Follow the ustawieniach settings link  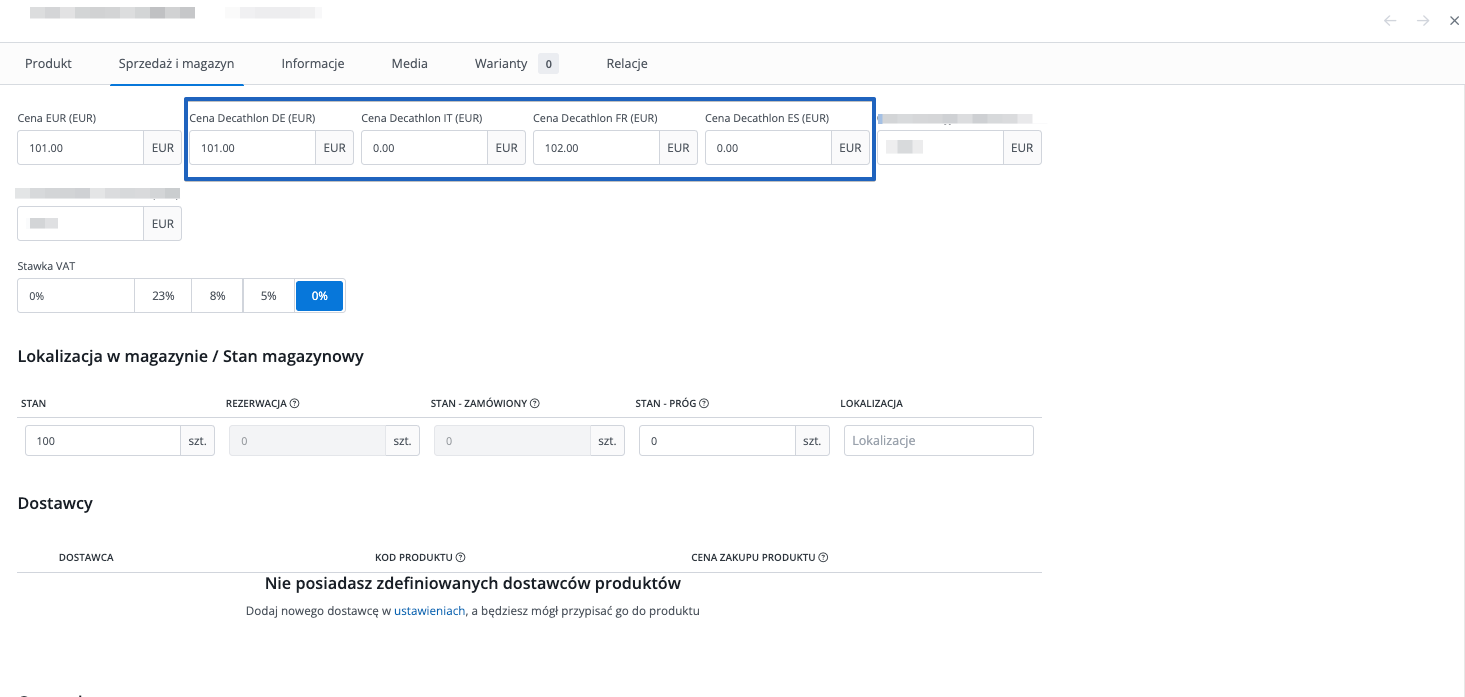pos(429,611)
